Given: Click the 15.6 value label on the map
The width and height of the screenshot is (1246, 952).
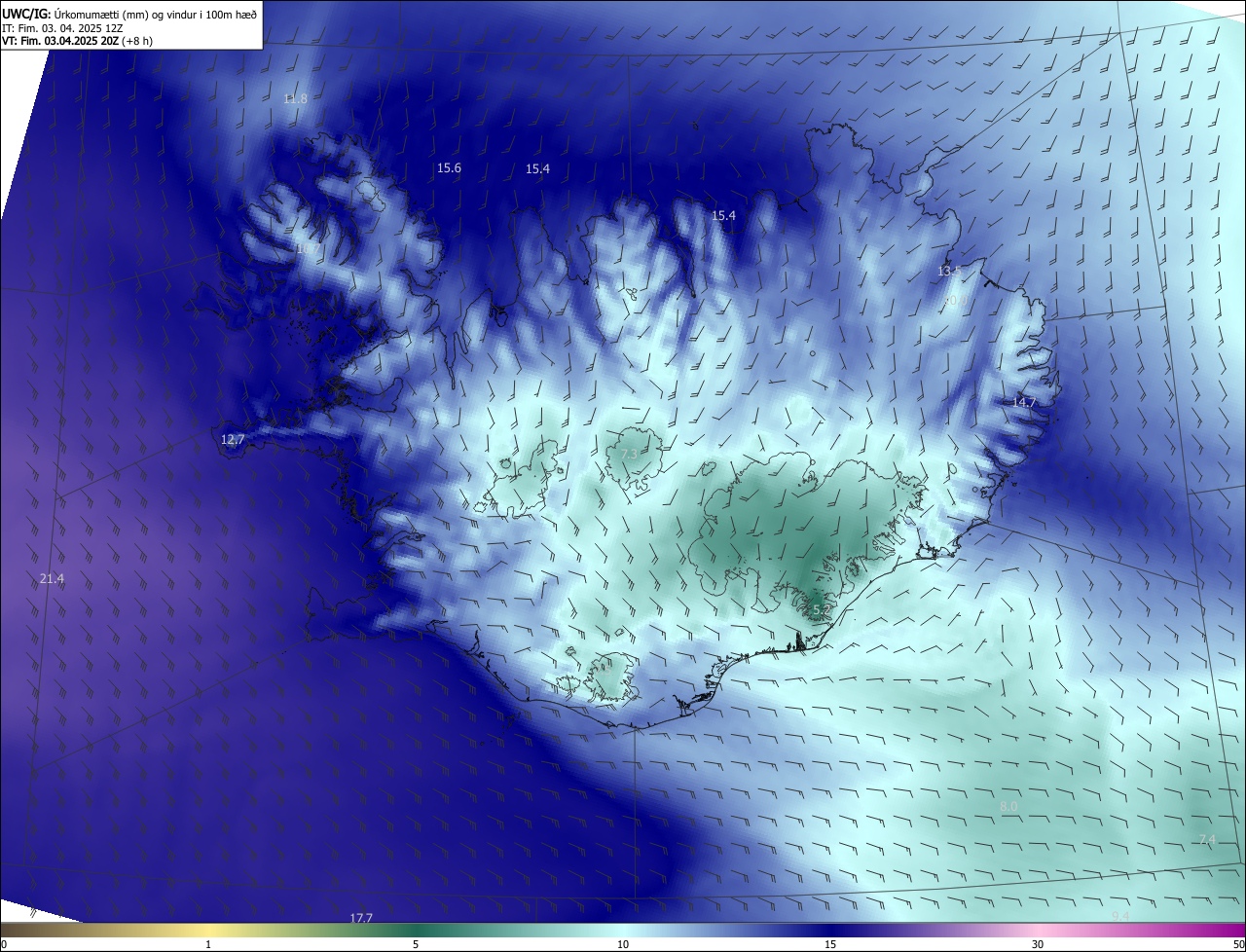Looking at the screenshot, I should (x=449, y=168).
